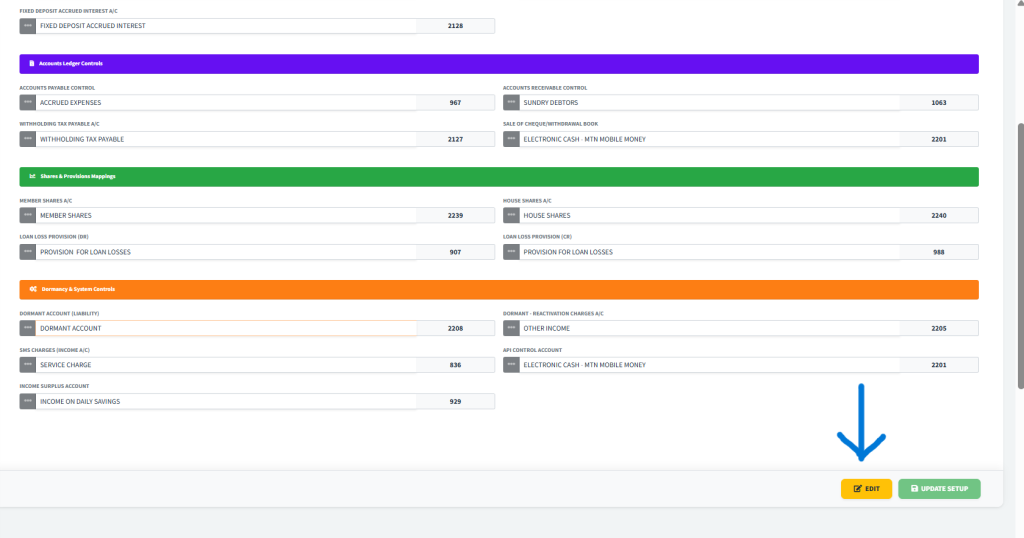Open lookup icon for Fixed Deposit Accrued Interest
This screenshot has height=538, width=1024.
click(x=28, y=26)
